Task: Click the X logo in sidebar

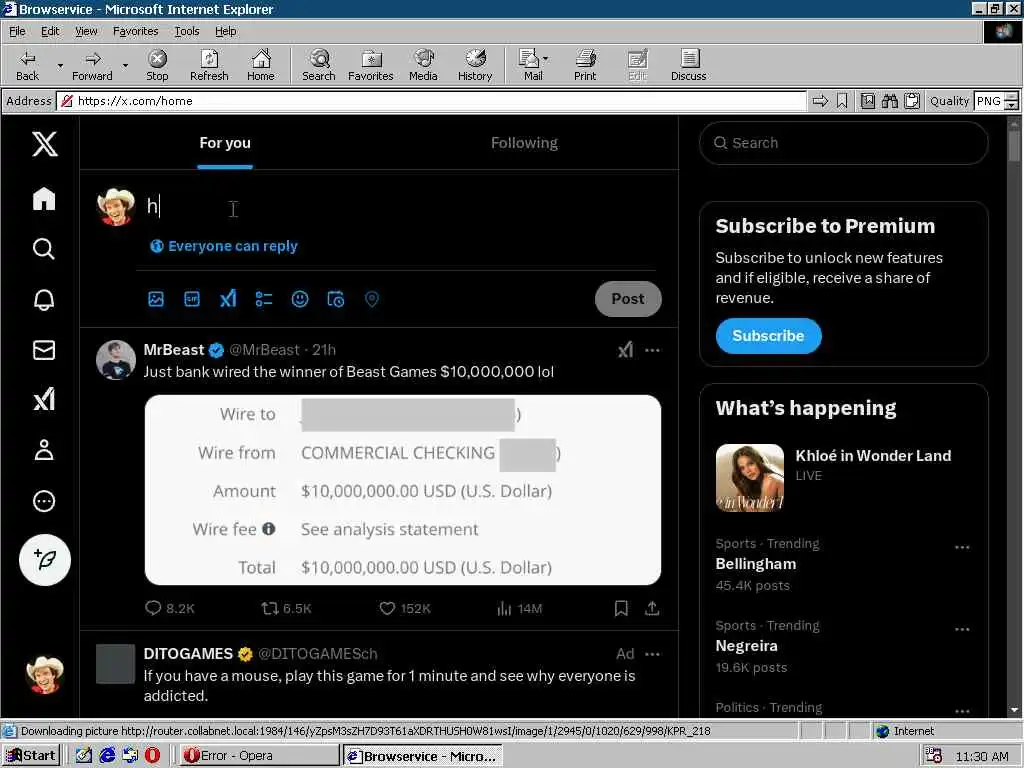Action: coord(44,143)
